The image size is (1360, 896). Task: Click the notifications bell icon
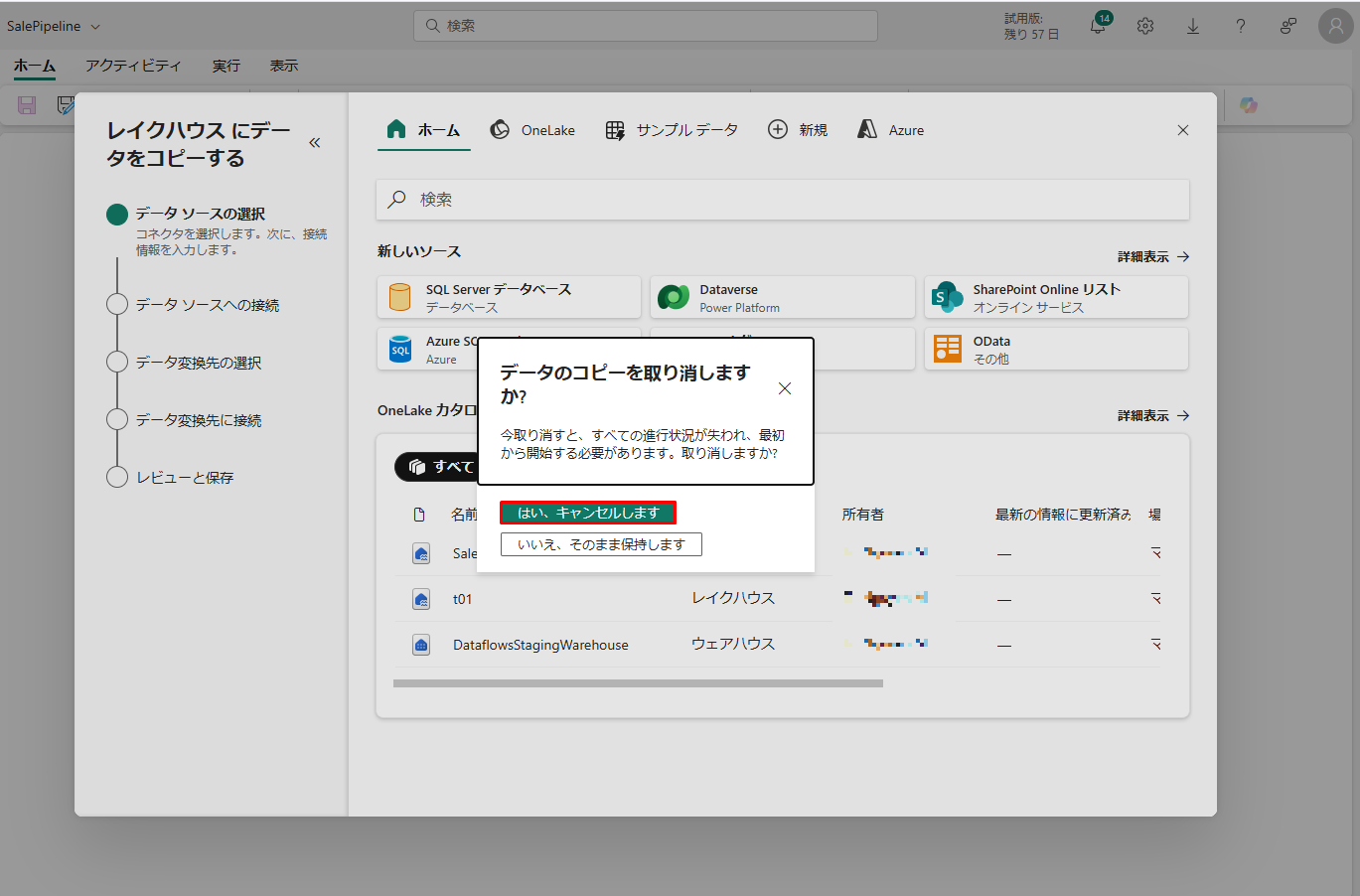point(1098,27)
